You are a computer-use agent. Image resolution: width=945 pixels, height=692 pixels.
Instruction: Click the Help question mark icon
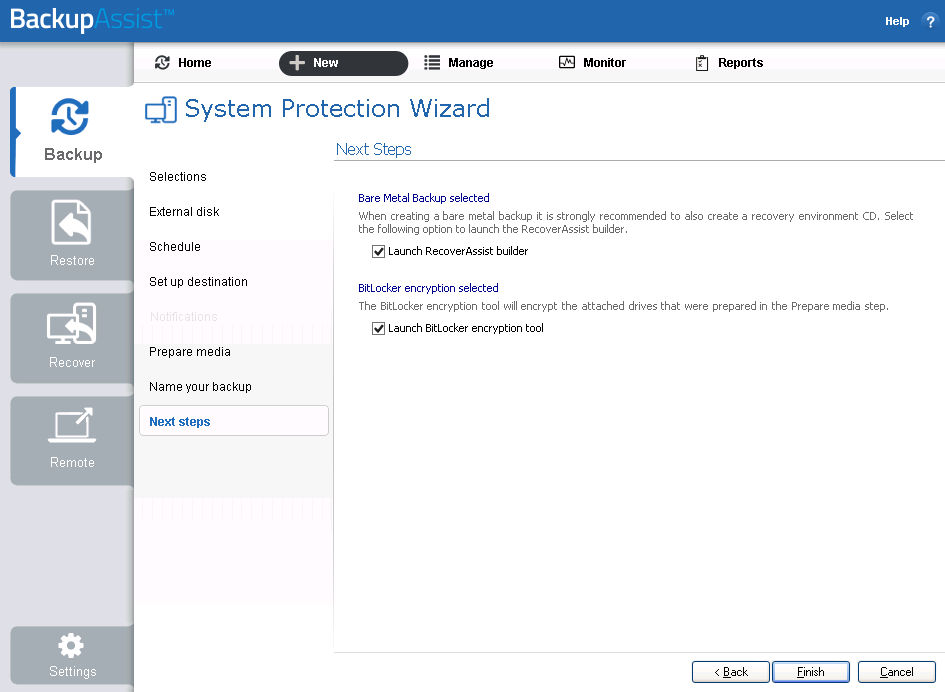pos(930,21)
